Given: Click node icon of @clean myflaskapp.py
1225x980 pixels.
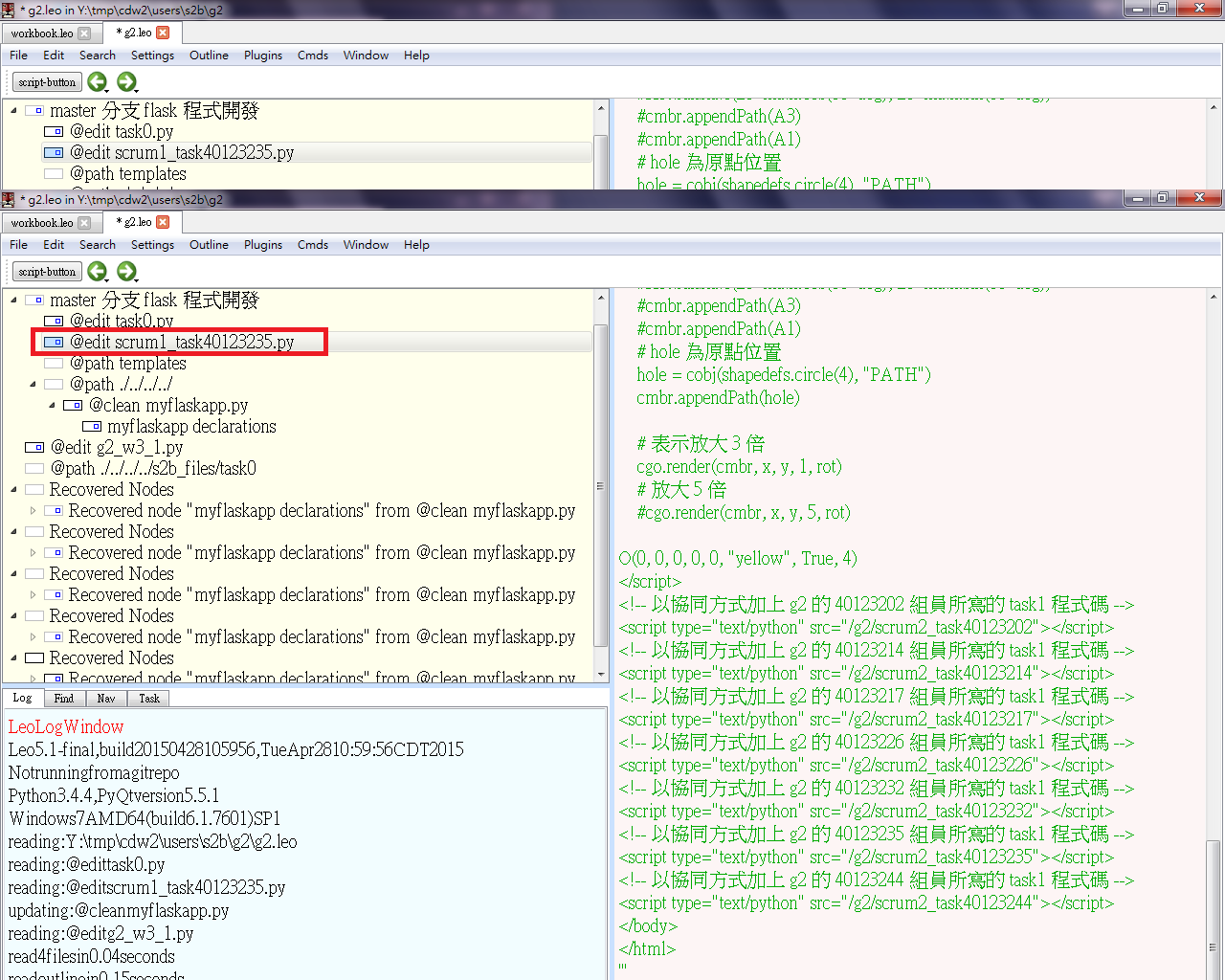Looking at the screenshot, I should coord(73,406).
